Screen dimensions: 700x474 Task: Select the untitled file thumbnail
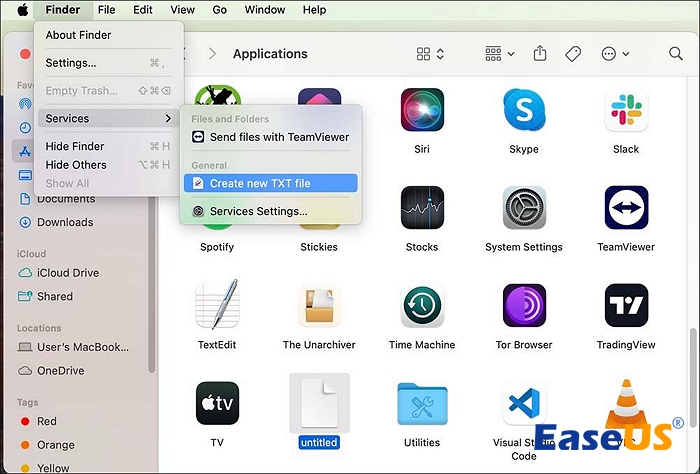tap(319, 403)
